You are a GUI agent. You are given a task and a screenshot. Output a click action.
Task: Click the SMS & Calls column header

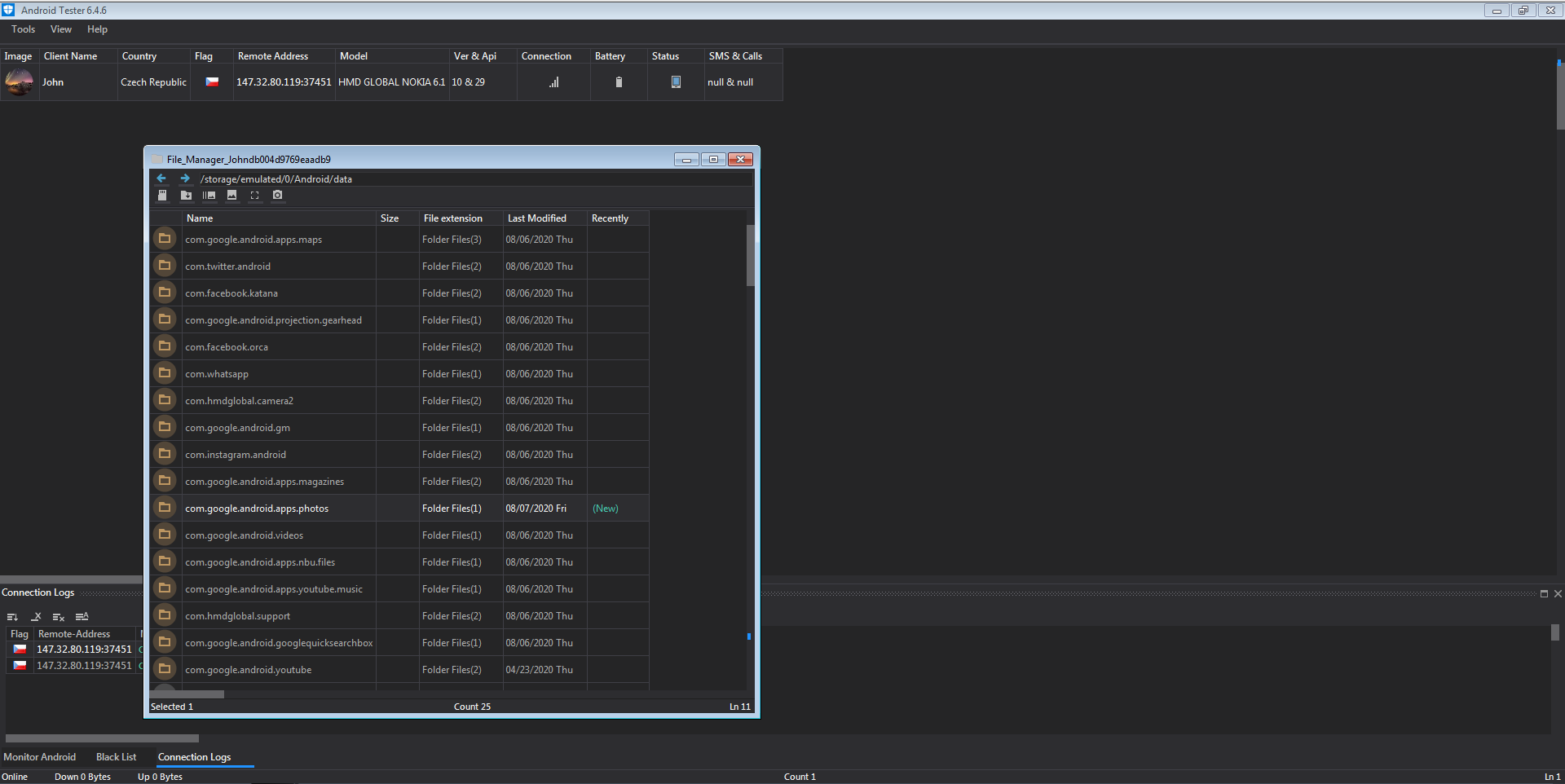pos(743,56)
